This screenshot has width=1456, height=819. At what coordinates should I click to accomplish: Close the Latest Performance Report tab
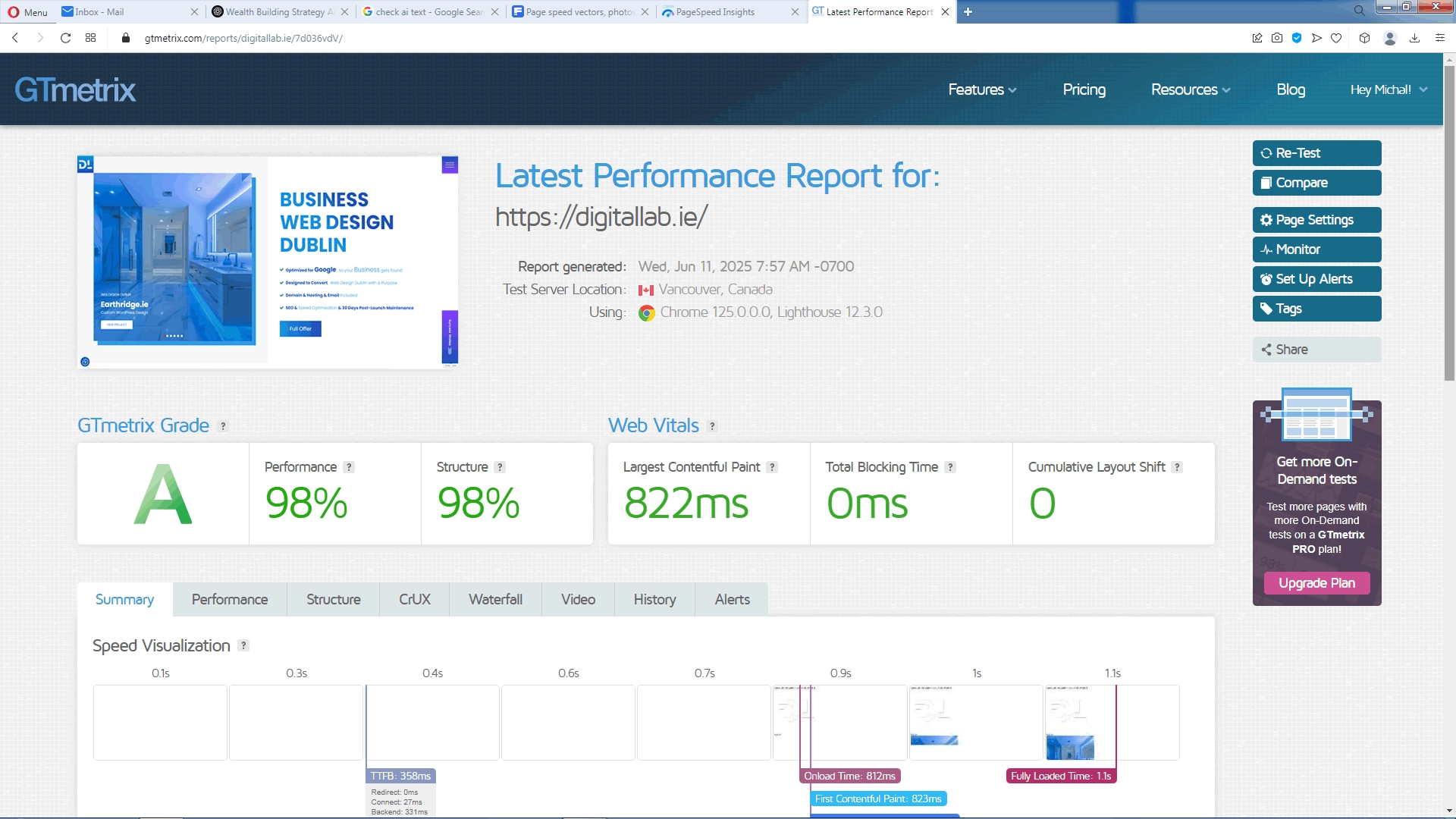click(945, 11)
